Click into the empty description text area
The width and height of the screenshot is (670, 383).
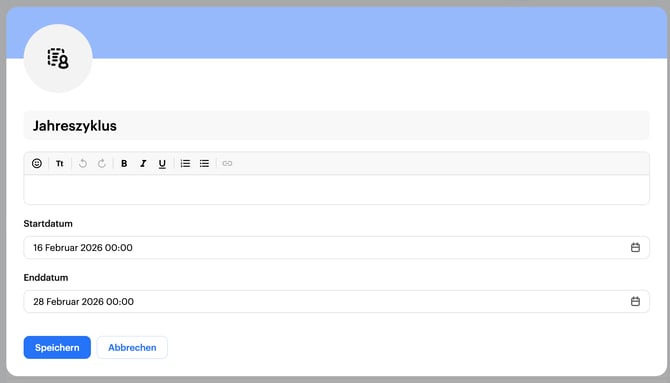coord(337,189)
